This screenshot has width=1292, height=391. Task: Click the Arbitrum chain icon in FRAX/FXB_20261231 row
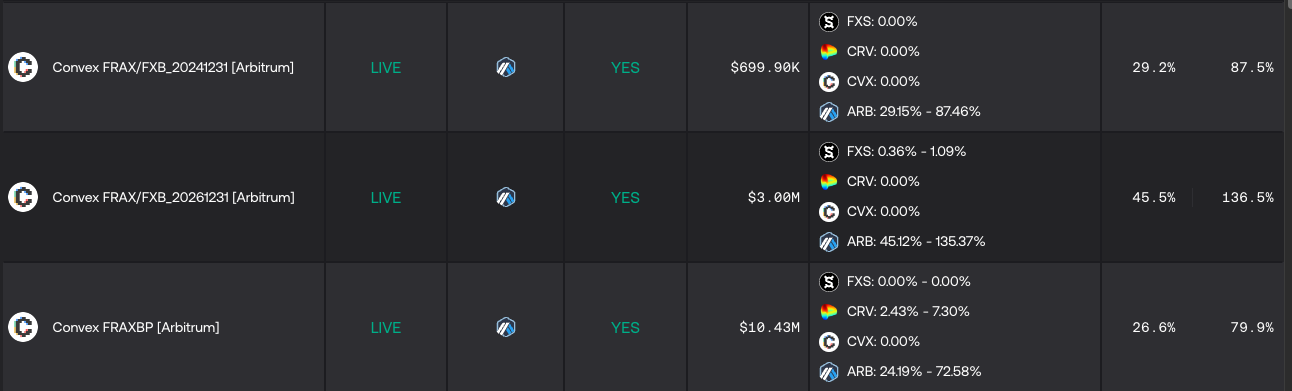click(506, 197)
